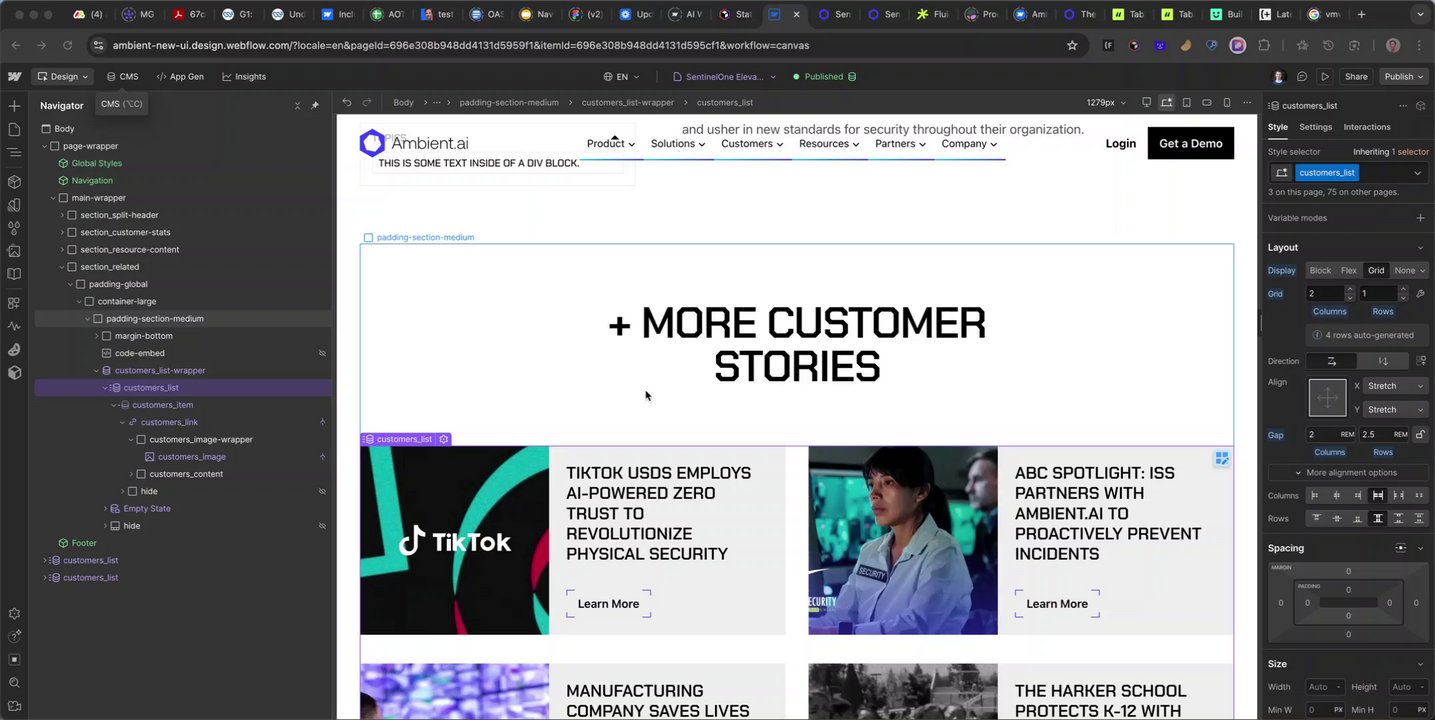Click the TikTok card thumbnail image

pos(454,540)
